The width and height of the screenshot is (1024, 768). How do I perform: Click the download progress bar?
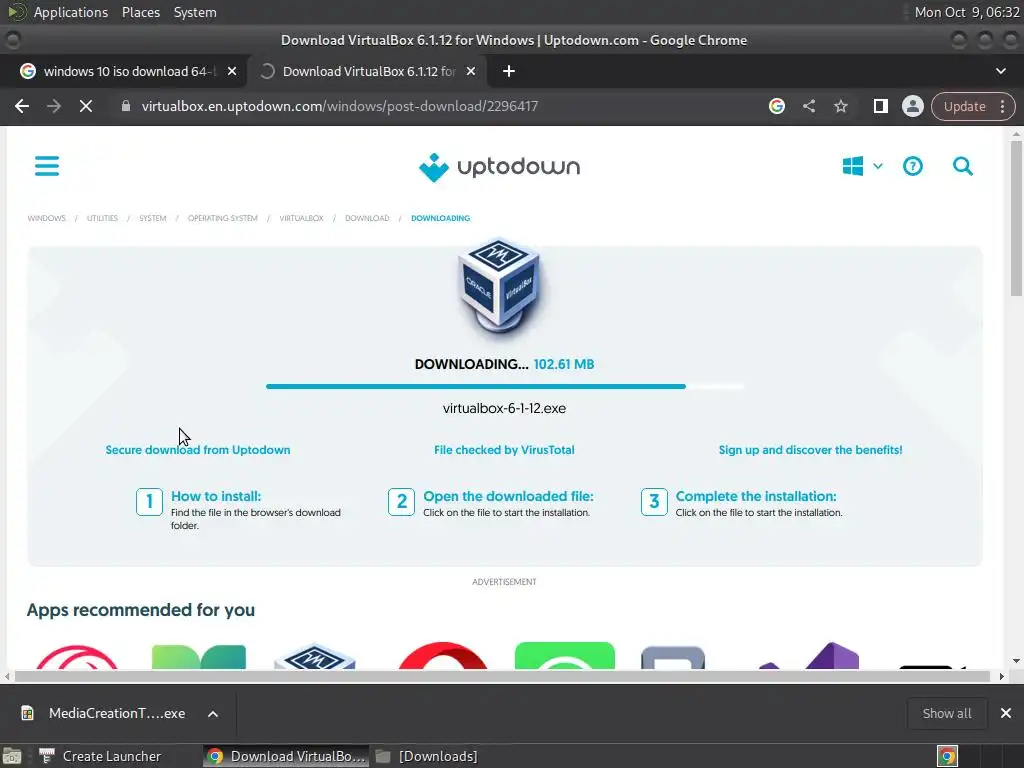tap(505, 387)
